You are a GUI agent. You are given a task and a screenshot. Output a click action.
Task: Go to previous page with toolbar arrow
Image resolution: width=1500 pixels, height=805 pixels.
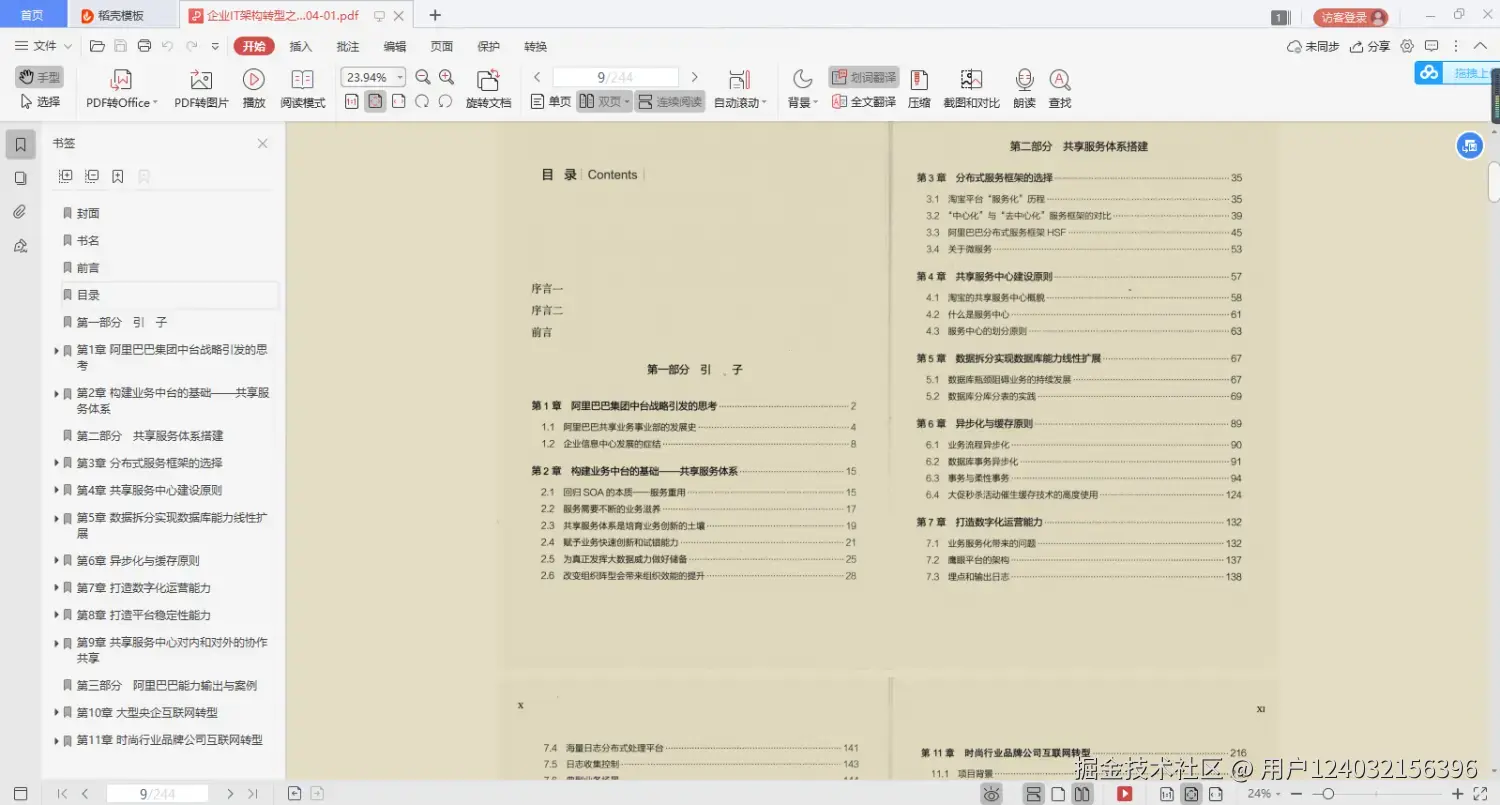pyautogui.click(x=537, y=77)
